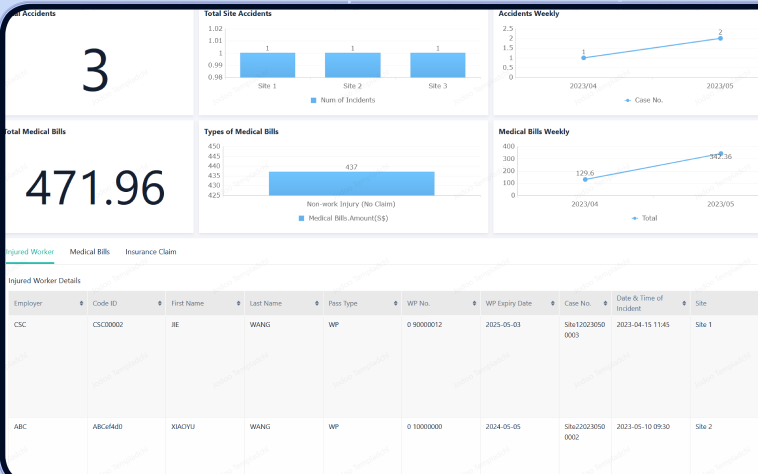
Task: Click the Injured Worker Details heading
Action: 44,281
